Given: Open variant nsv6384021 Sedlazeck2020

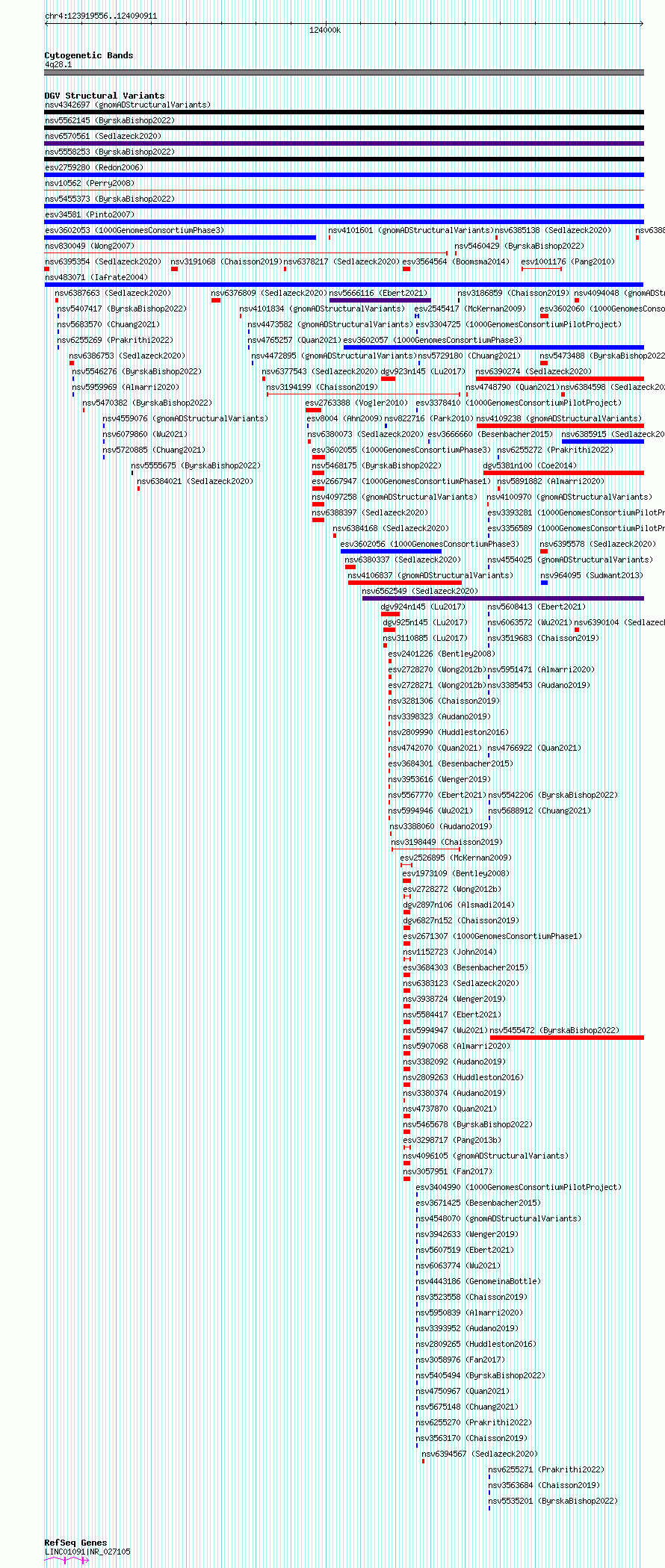Looking at the screenshot, I should (195, 481).
